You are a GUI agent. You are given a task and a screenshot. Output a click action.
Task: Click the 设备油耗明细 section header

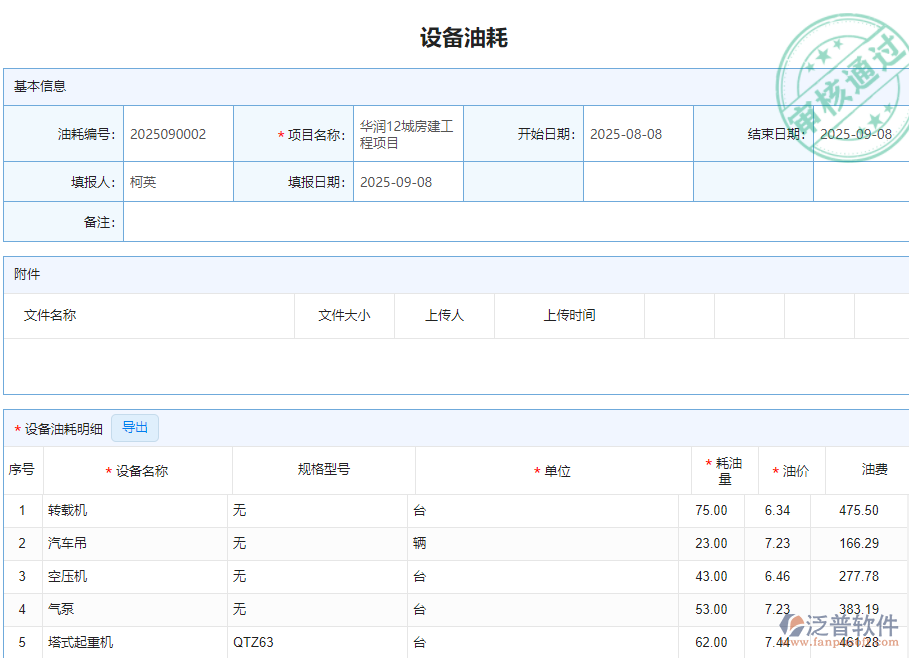coord(58,427)
